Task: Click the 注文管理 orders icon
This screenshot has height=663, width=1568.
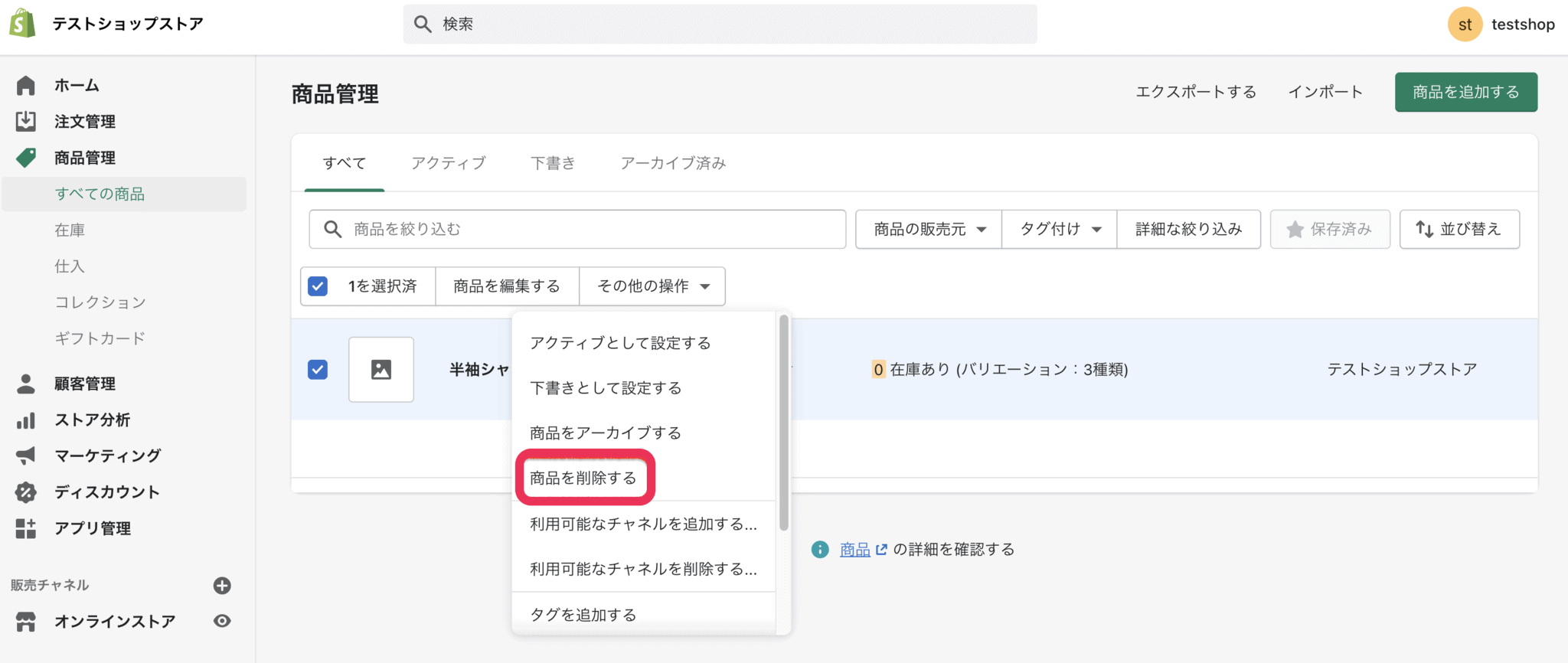Action: [x=26, y=121]
